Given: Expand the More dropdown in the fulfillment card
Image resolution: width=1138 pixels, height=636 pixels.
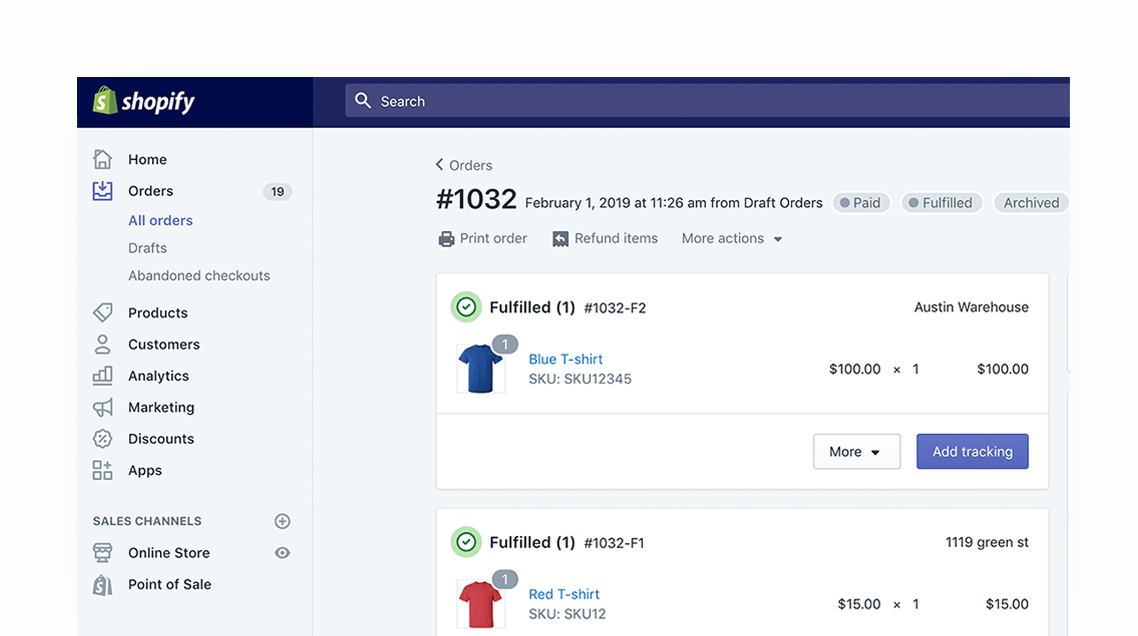Looking at the screenshot, I should click(856, 451).
